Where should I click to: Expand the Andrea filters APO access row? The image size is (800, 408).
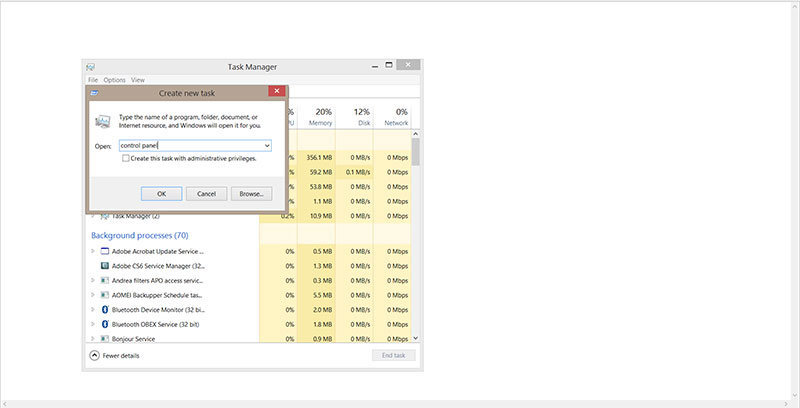point(92,280)
